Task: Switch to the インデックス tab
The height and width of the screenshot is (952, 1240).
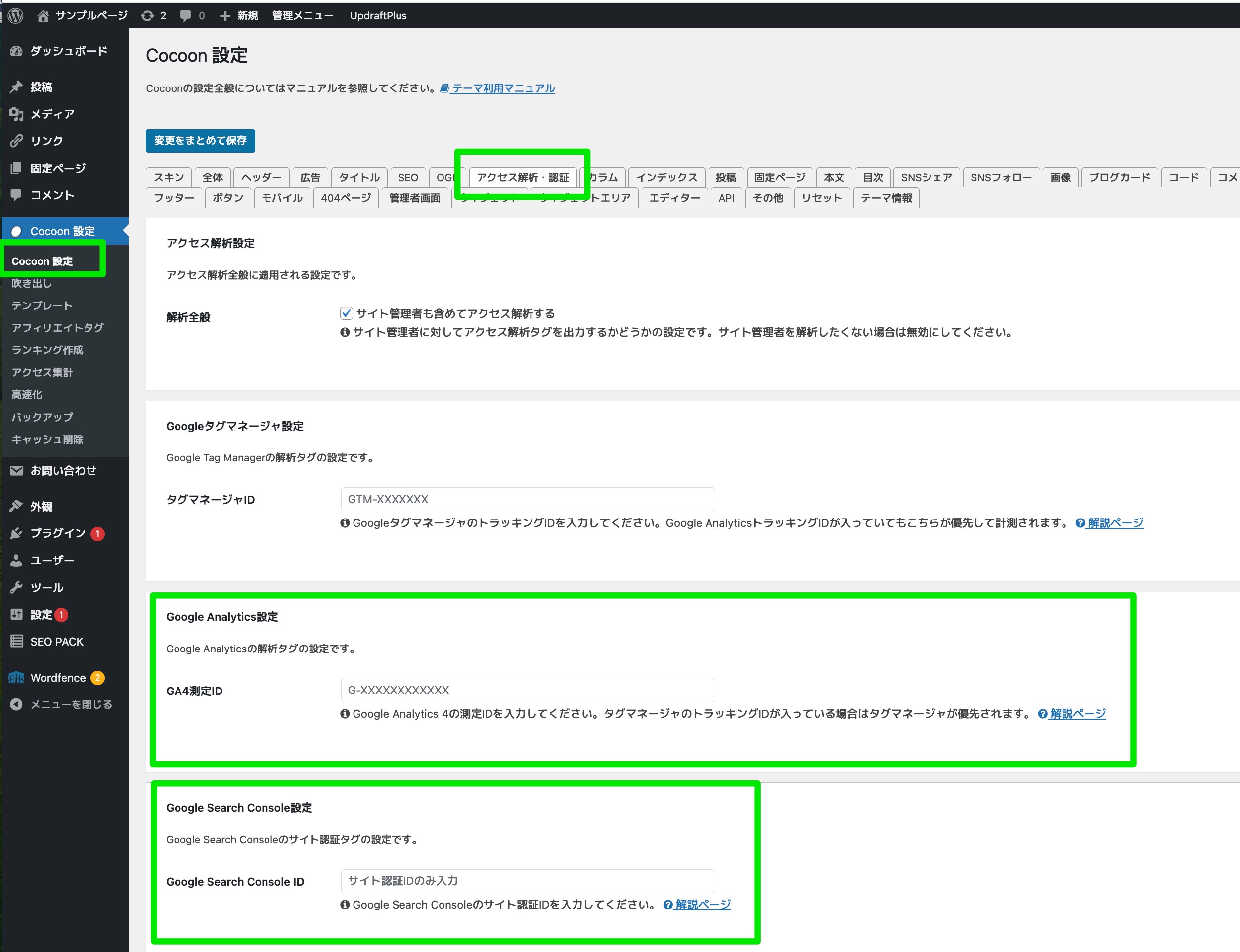Action: pyautogui.click(x=666, y=178)
